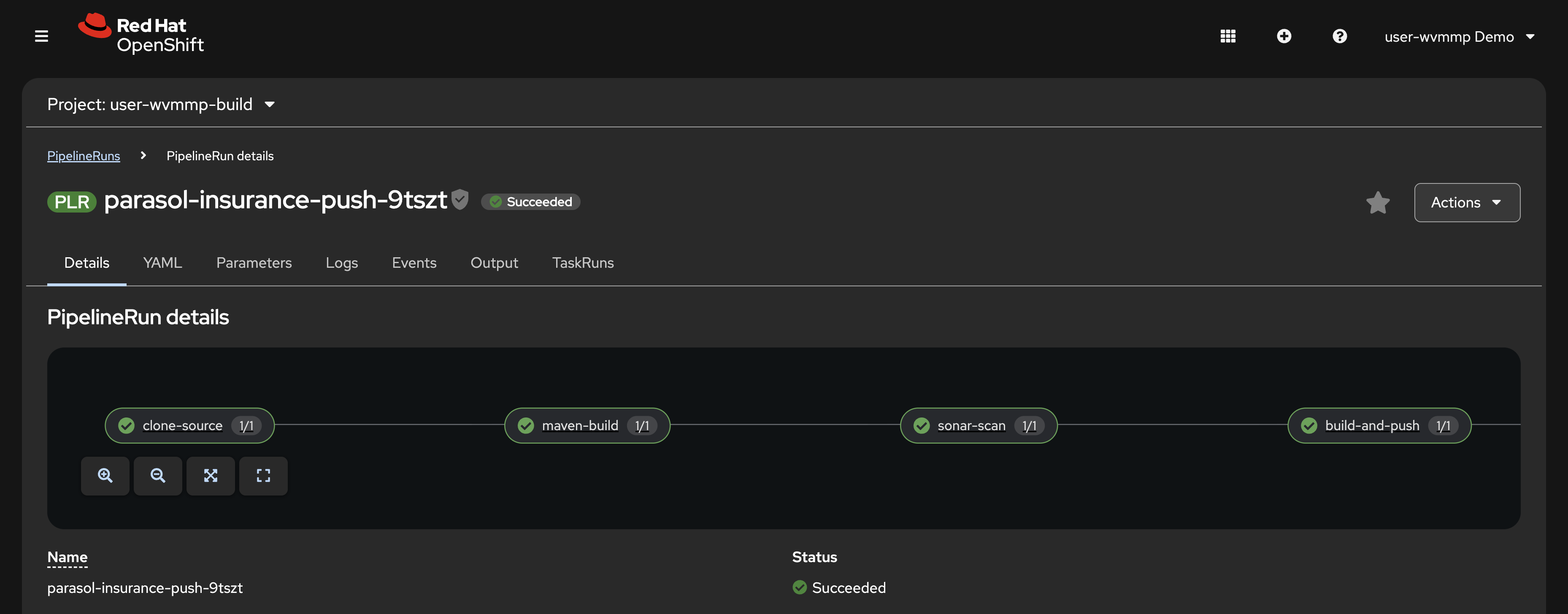
Task: Open the Actions dropdown
Action: pyautogui.click(x=1466, y=203)
